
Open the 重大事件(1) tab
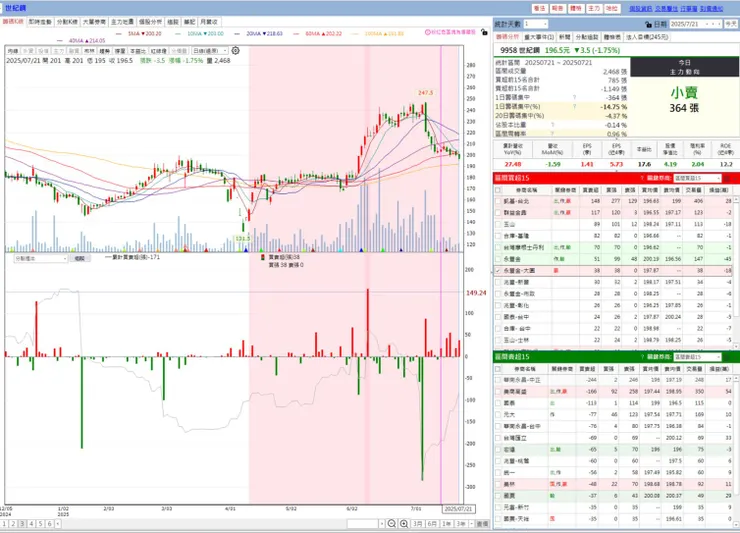(539, 37)
